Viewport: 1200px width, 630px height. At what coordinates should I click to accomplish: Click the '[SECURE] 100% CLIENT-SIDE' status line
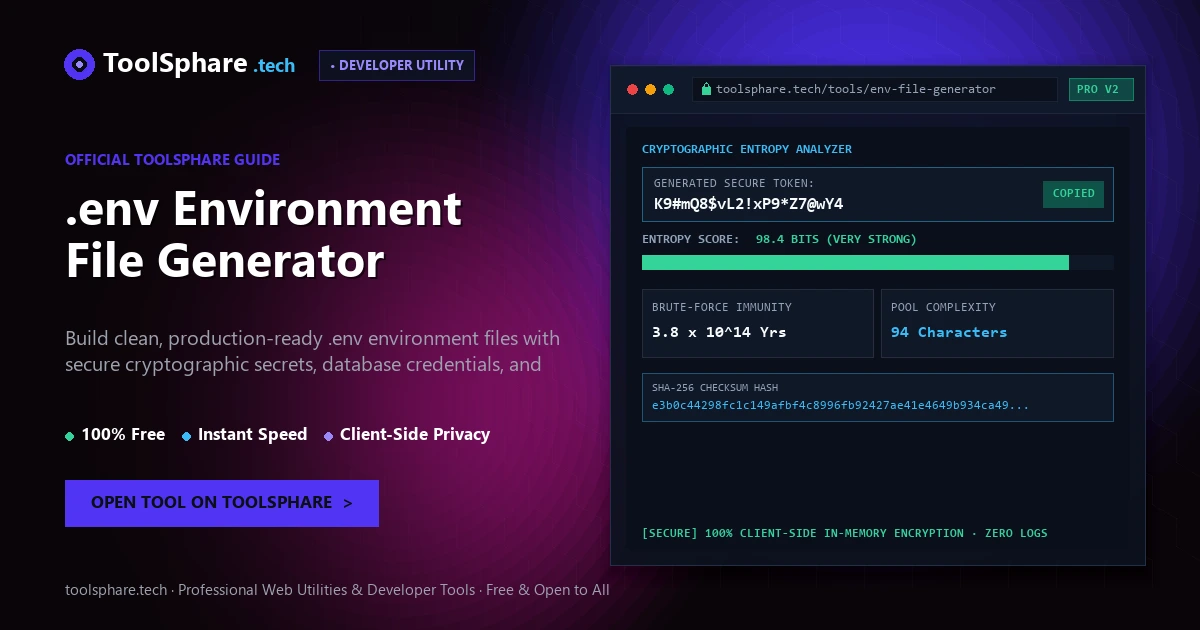[845, 533]
